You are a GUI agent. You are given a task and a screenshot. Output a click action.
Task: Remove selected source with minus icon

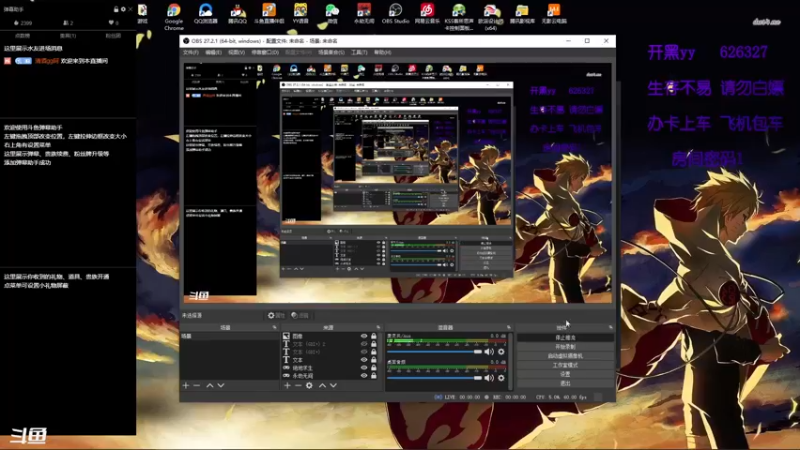pos(298,385)
